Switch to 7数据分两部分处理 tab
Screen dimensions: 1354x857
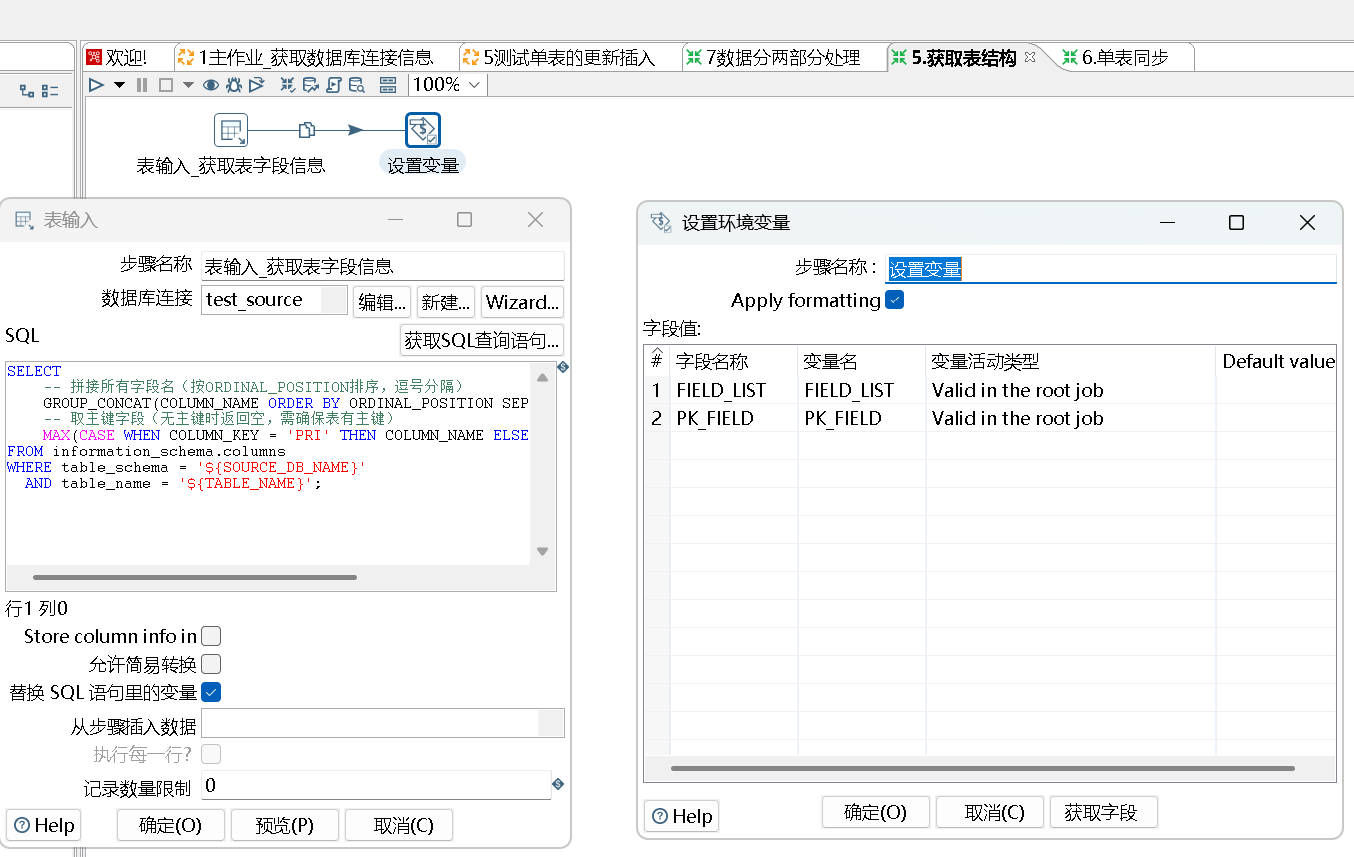(x=783, y=58)
